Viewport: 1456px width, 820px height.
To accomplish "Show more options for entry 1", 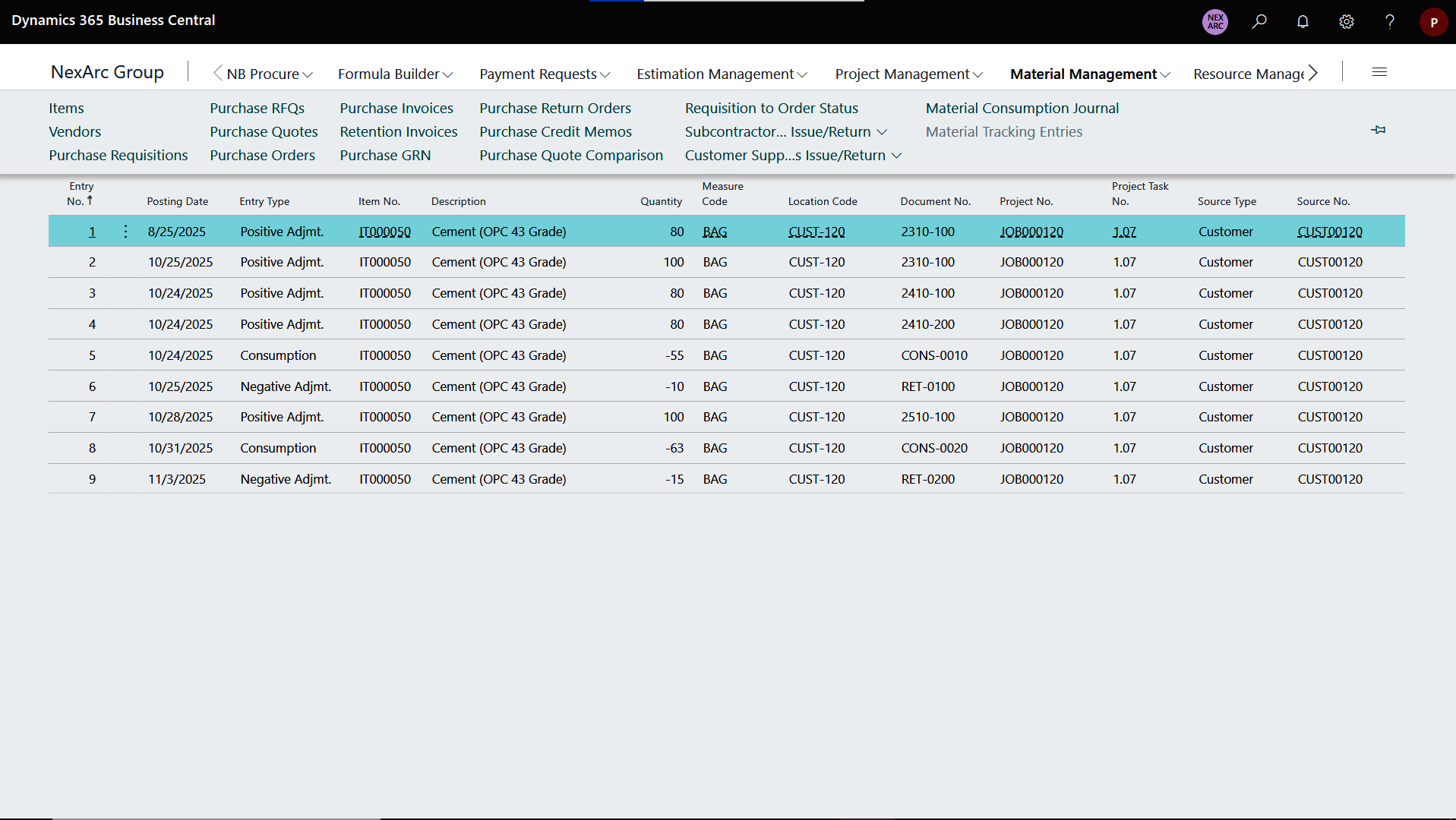I will (x=125, y=232).
